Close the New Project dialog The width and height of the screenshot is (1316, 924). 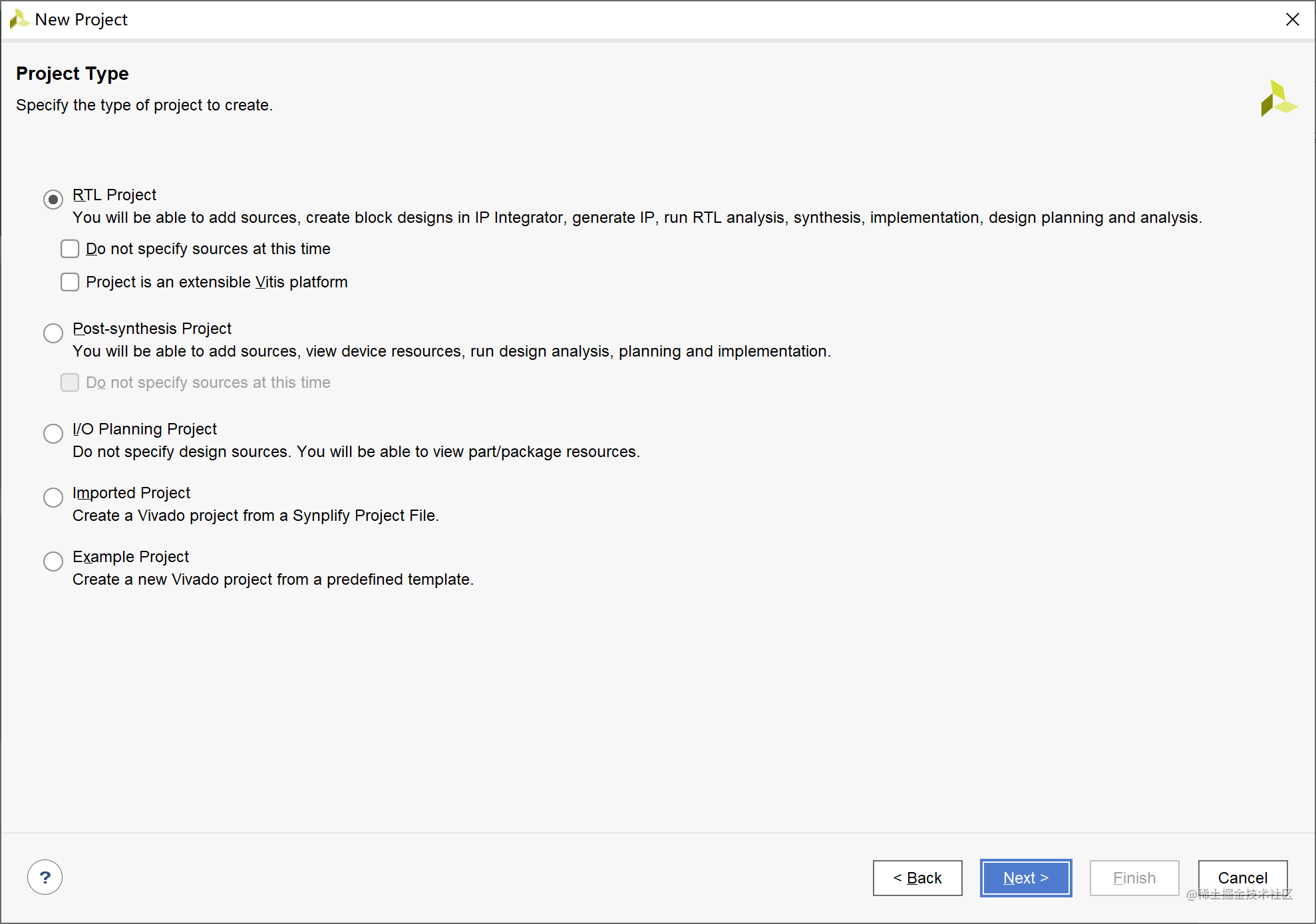(1292, 19)
